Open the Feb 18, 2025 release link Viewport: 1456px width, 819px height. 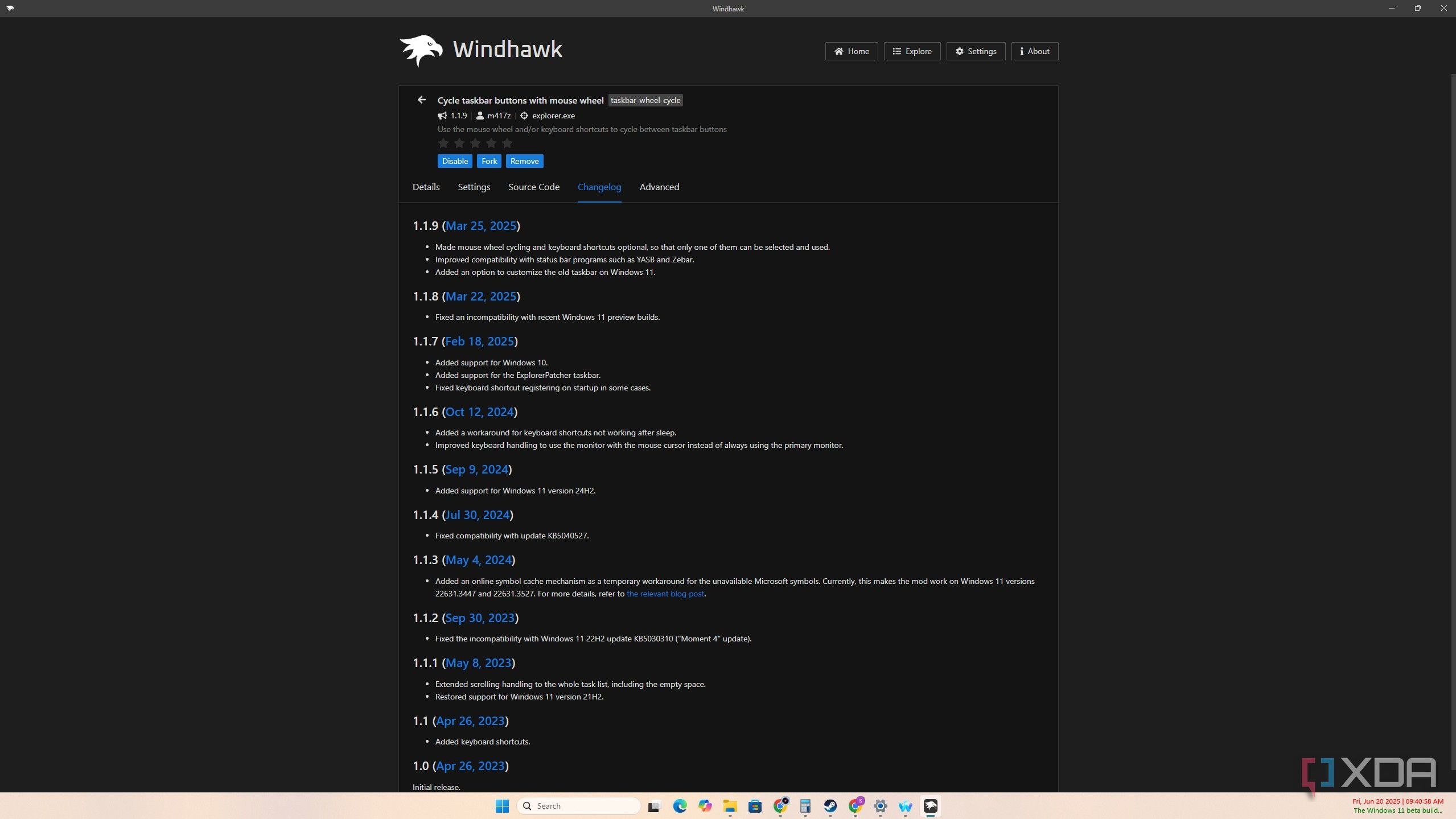click(479, 341)
